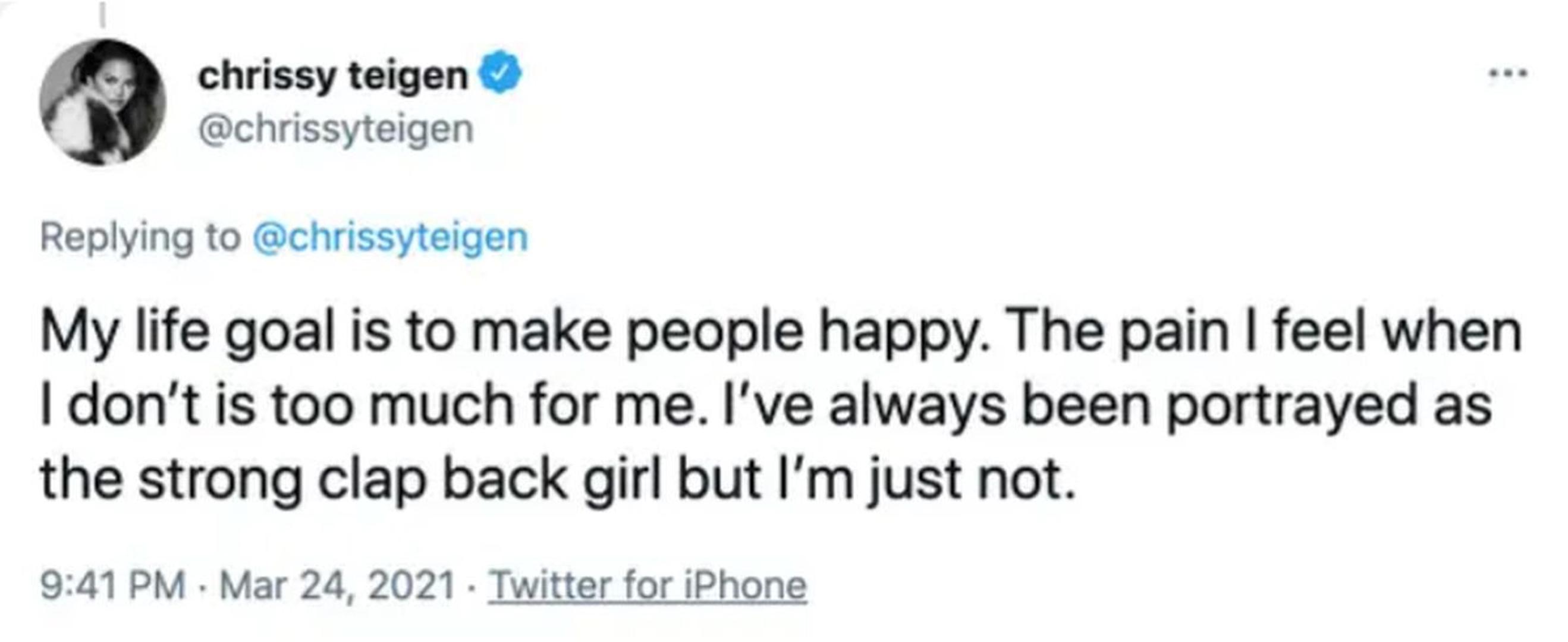Click the Mar 24, 2021 date
Viewport: 1568px width, 642px height.
coord(337,586)
